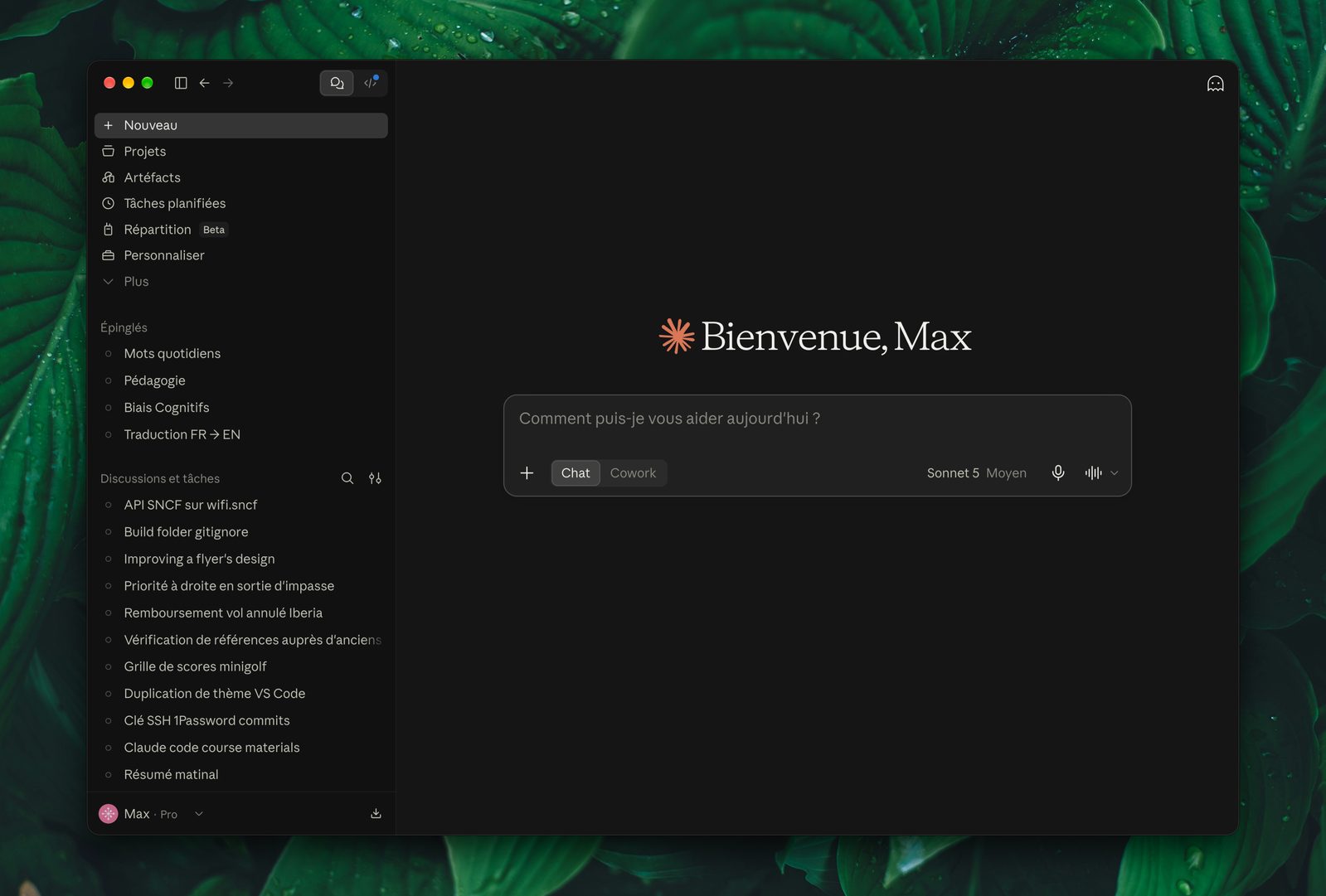Go forward with the right arrow
1326x896 pixels.
(x=228, y=83)
